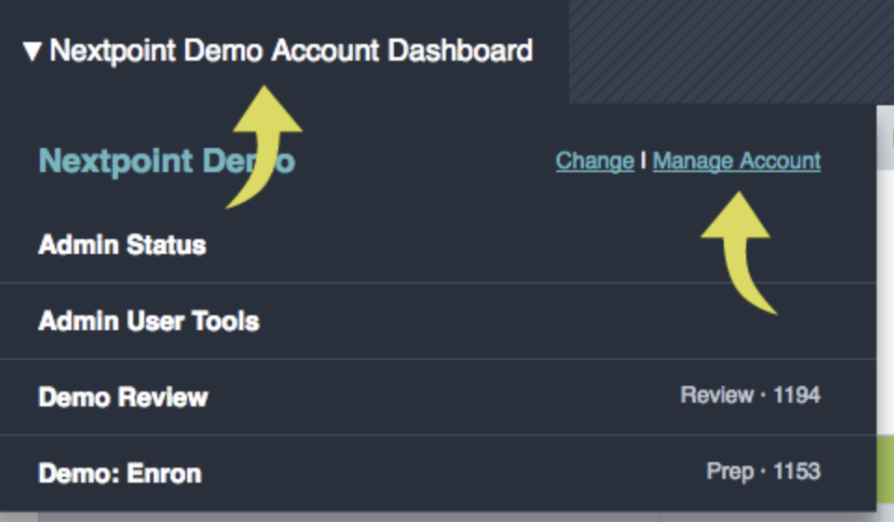This screenshot has width=894, height=522.
Task: Open the Demo Review database
Action: pos(438,397)
